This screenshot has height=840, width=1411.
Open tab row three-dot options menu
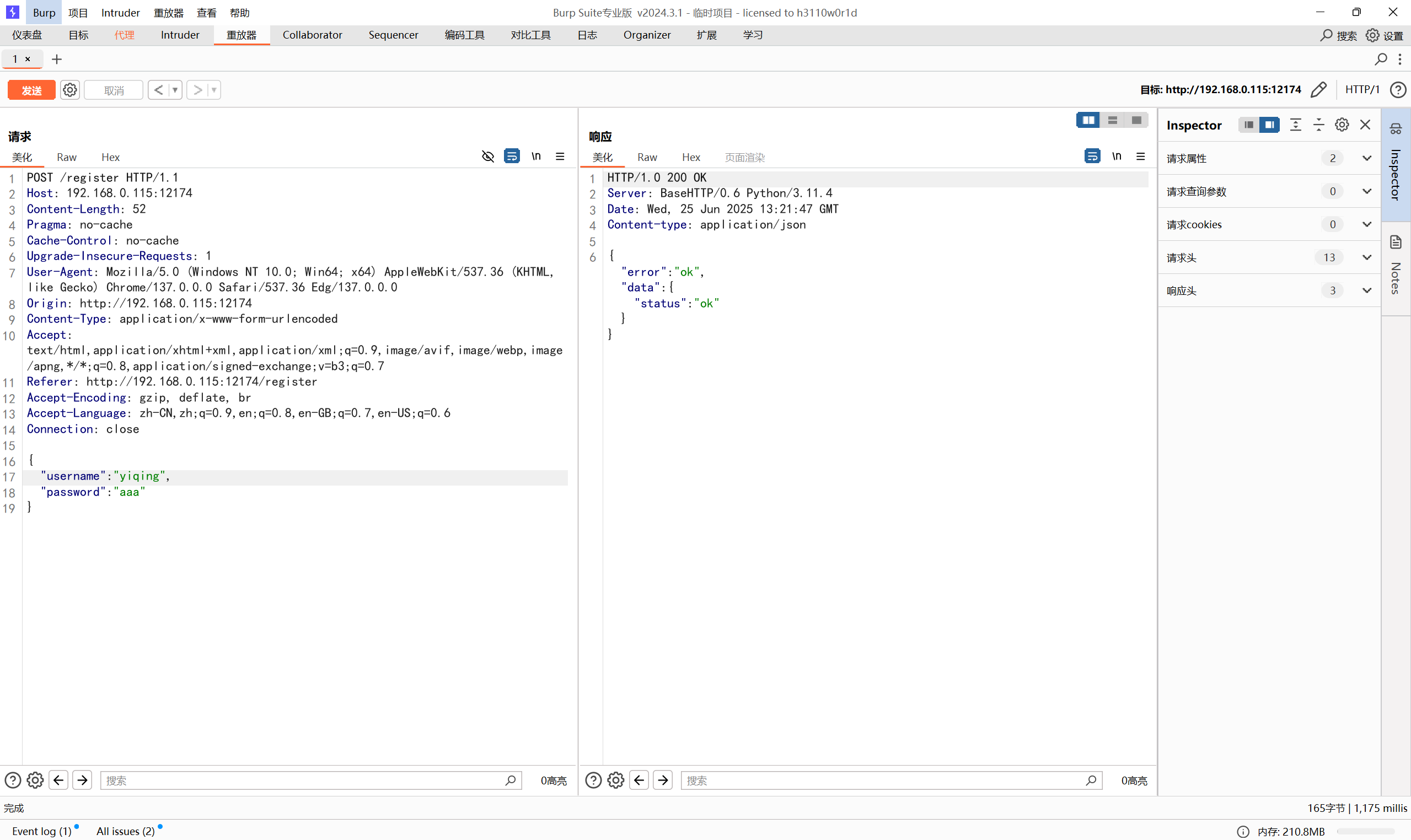coord(1399,59)
